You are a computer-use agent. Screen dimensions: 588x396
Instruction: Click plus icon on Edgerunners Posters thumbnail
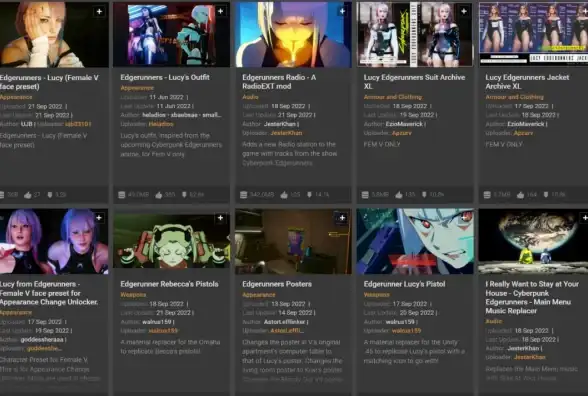tap(342, 218)
